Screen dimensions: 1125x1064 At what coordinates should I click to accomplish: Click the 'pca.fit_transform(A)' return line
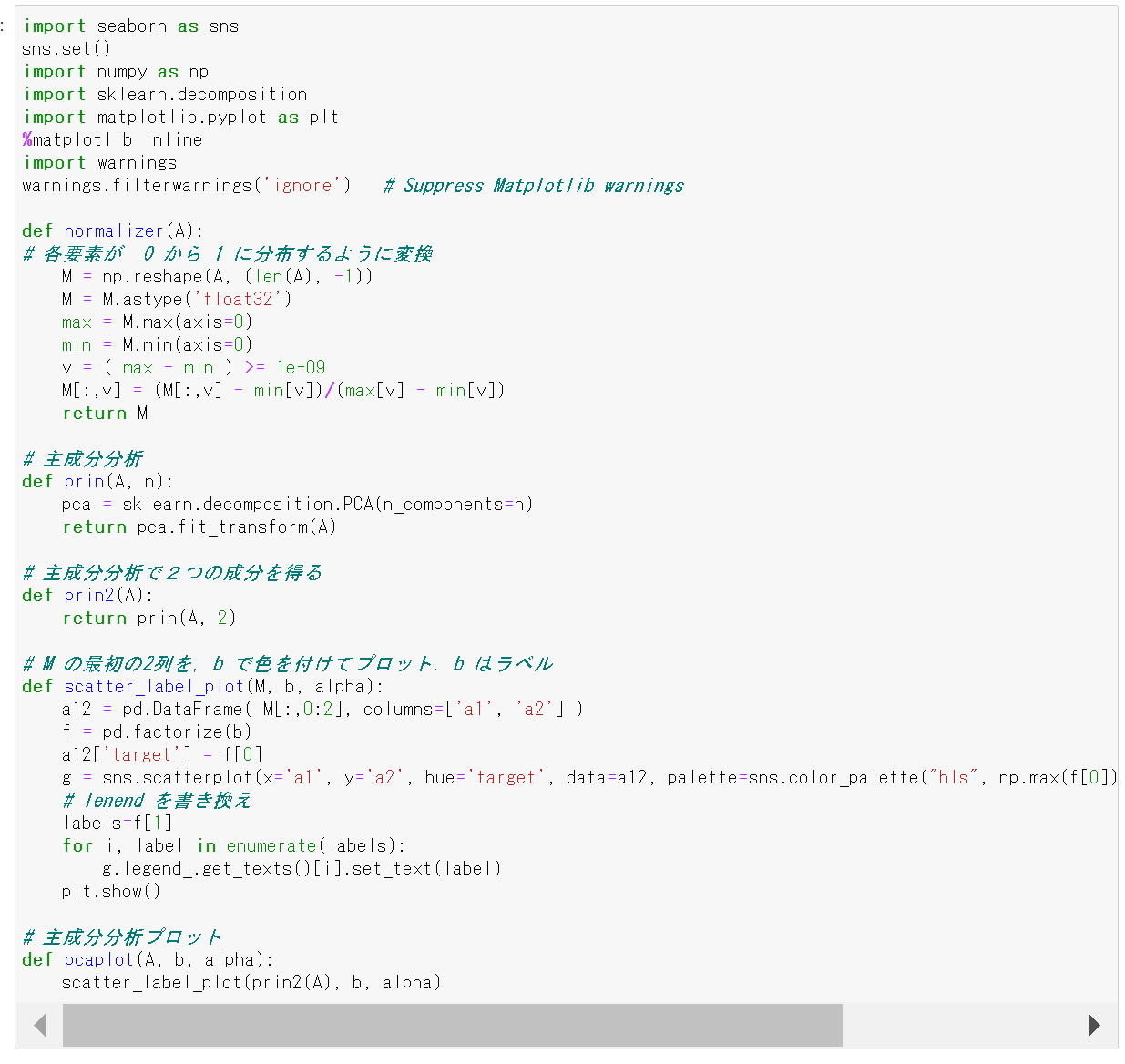coord(236,527)
